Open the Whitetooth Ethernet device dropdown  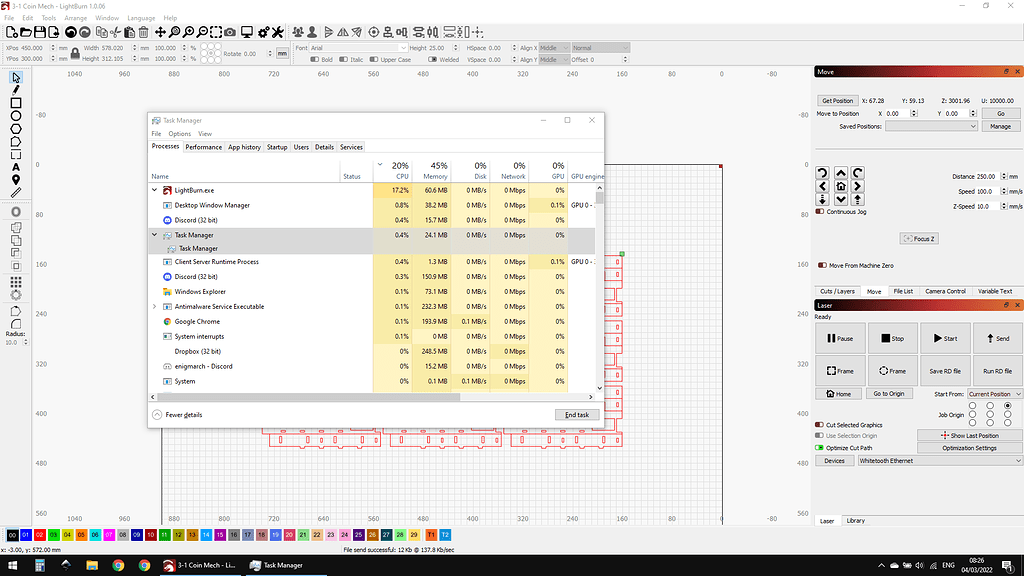[x=939, y=461]
